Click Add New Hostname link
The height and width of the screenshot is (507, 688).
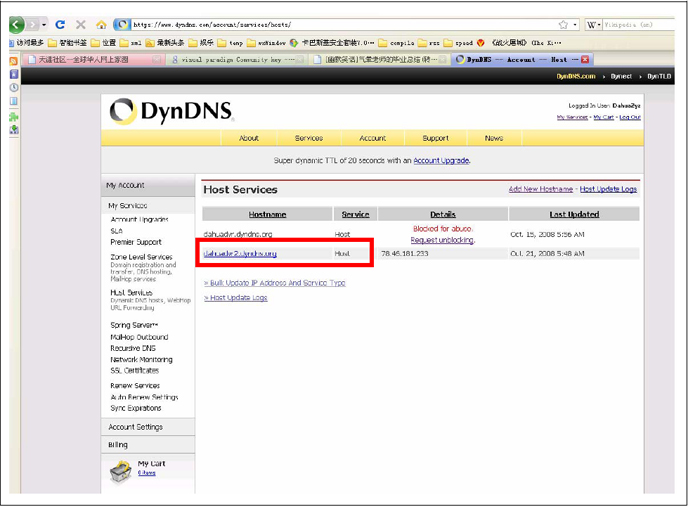[541, 189]
